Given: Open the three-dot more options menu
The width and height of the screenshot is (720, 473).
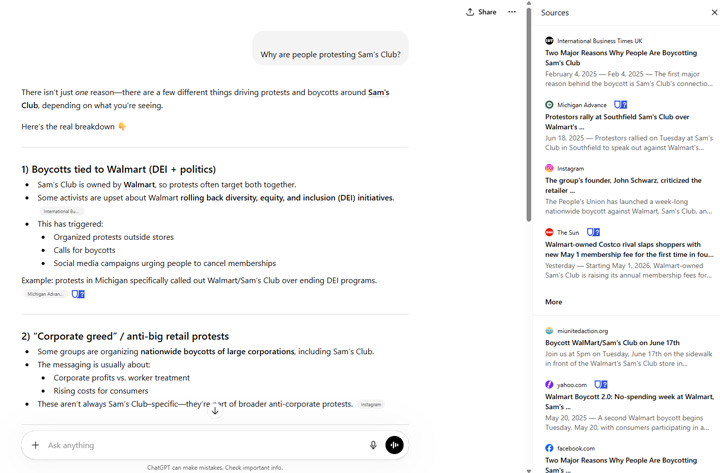Looking at the screenshot, I should click(x=512, y=12).
